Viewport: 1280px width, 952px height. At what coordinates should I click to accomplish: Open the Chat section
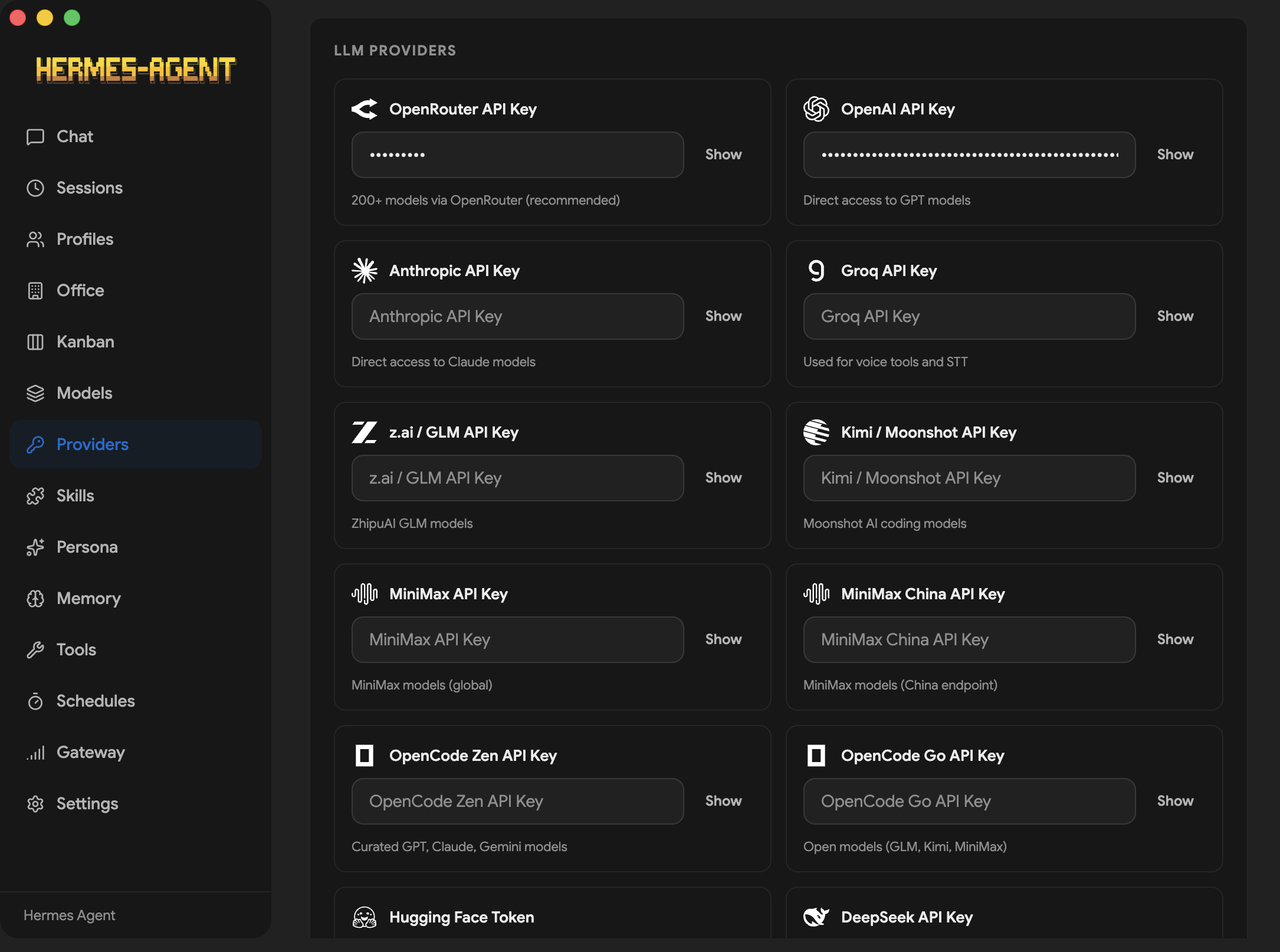pyautogui.click(x=136, y=137)
